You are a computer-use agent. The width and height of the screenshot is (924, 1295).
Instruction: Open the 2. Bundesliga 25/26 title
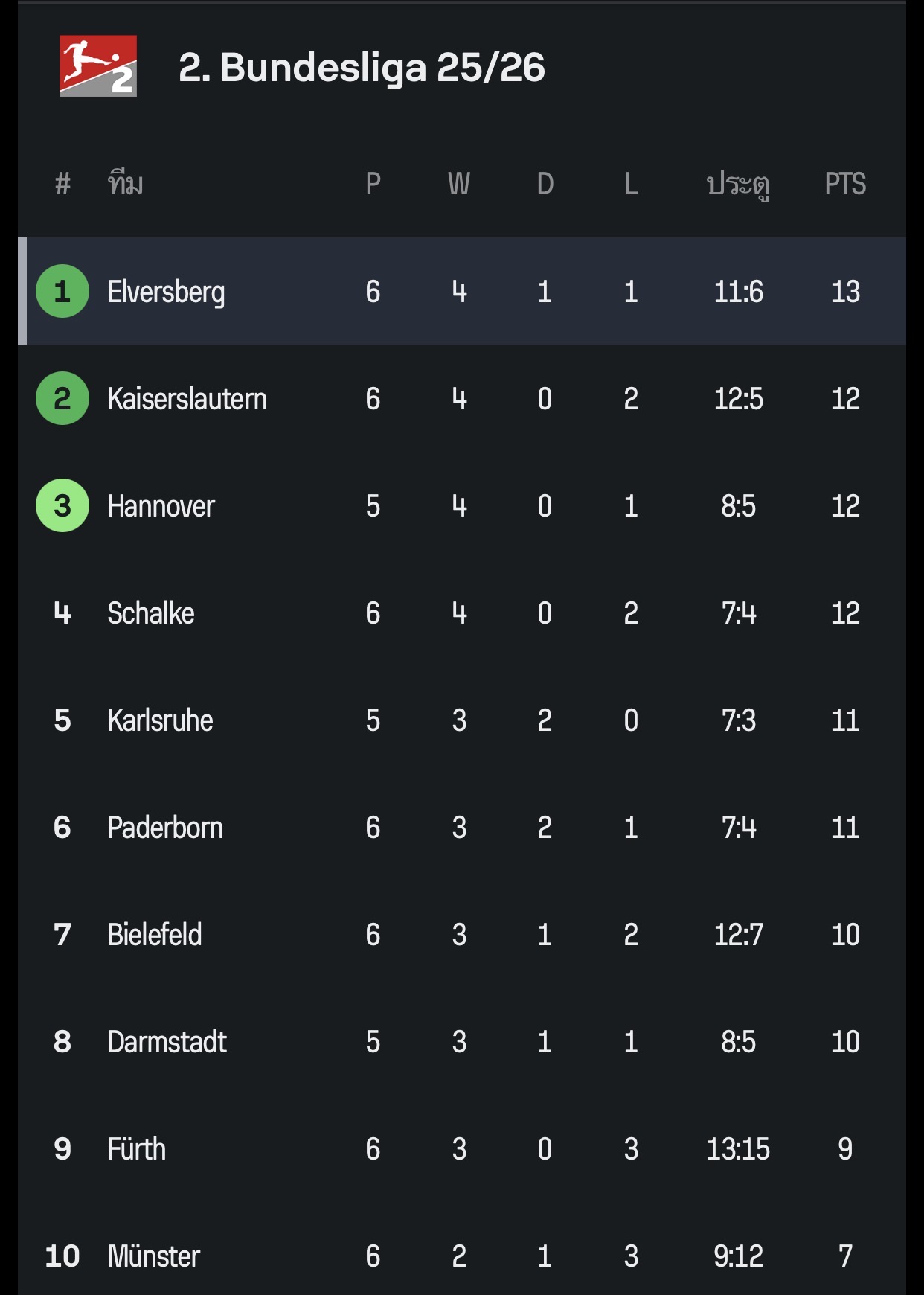362,68
